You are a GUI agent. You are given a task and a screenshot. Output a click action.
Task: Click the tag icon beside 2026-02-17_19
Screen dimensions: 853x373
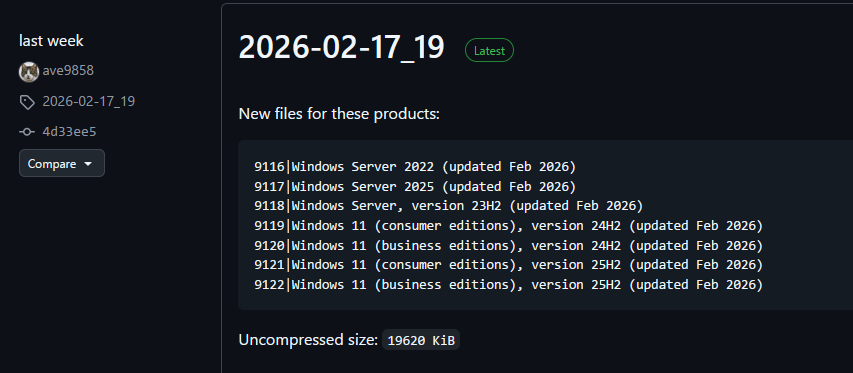(x=27, y=102)
